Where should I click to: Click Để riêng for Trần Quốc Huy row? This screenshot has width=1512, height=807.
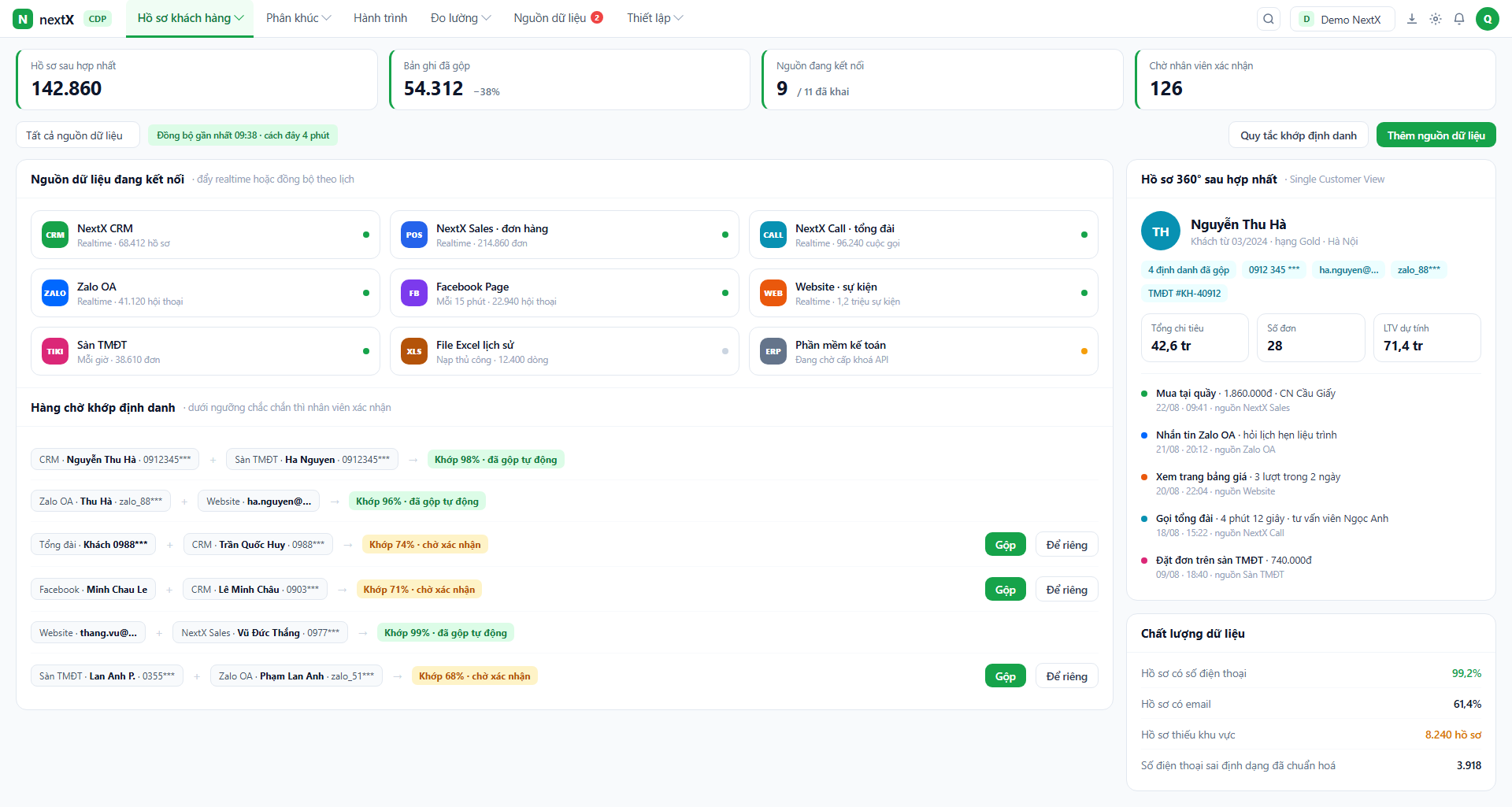coord(1066,545)
